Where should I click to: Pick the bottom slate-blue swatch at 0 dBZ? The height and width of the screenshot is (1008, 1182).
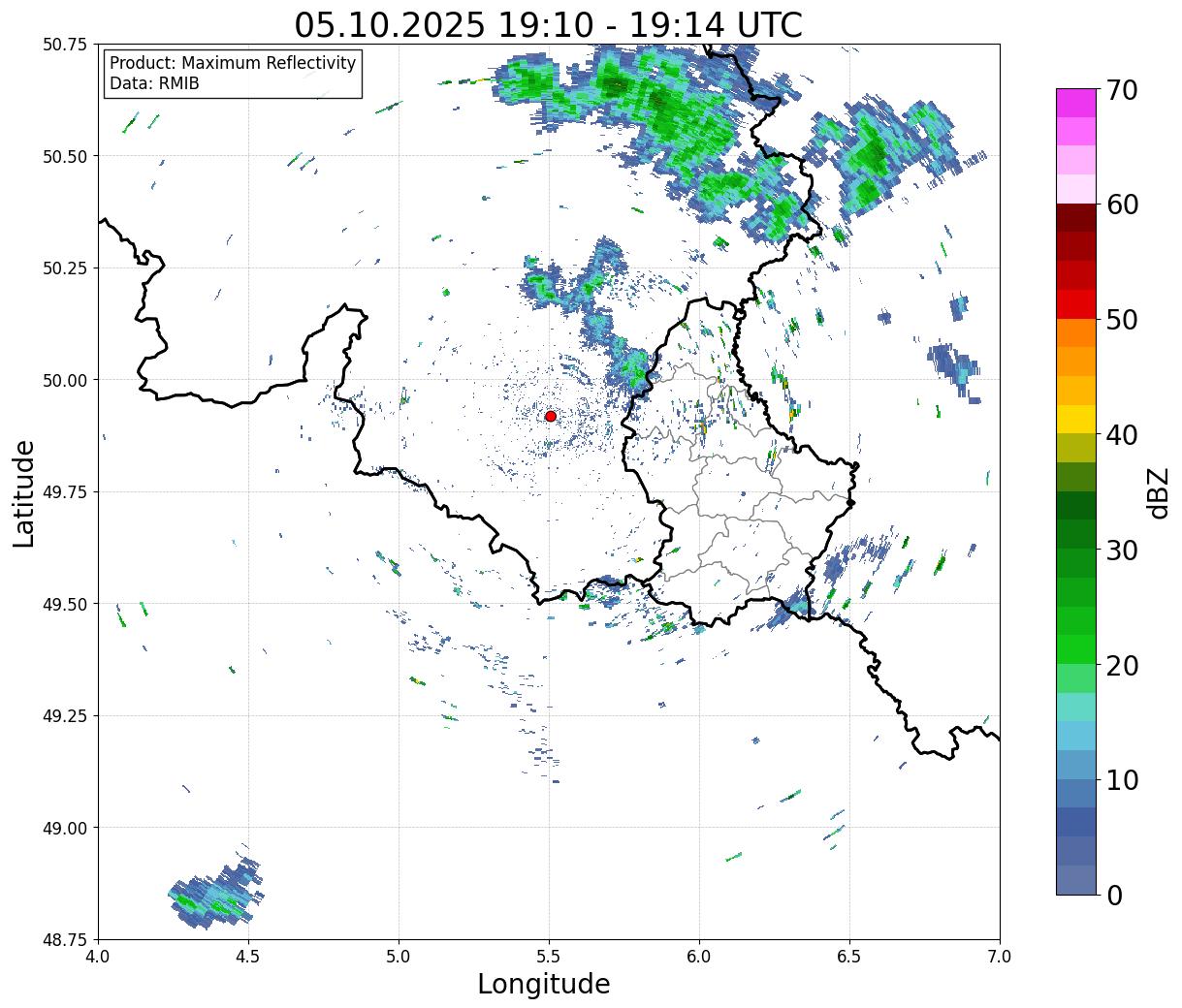point(1076,879)
